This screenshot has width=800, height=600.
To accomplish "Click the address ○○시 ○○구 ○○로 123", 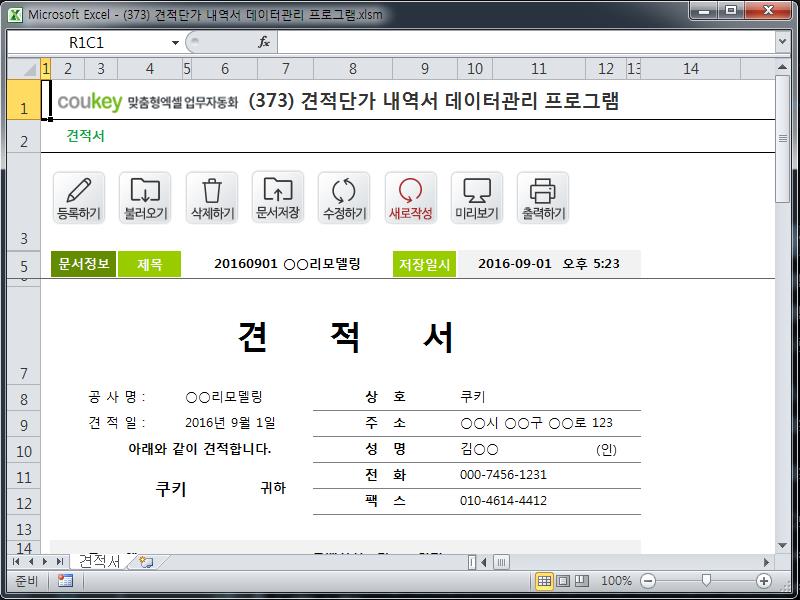I will coord(536,423).
